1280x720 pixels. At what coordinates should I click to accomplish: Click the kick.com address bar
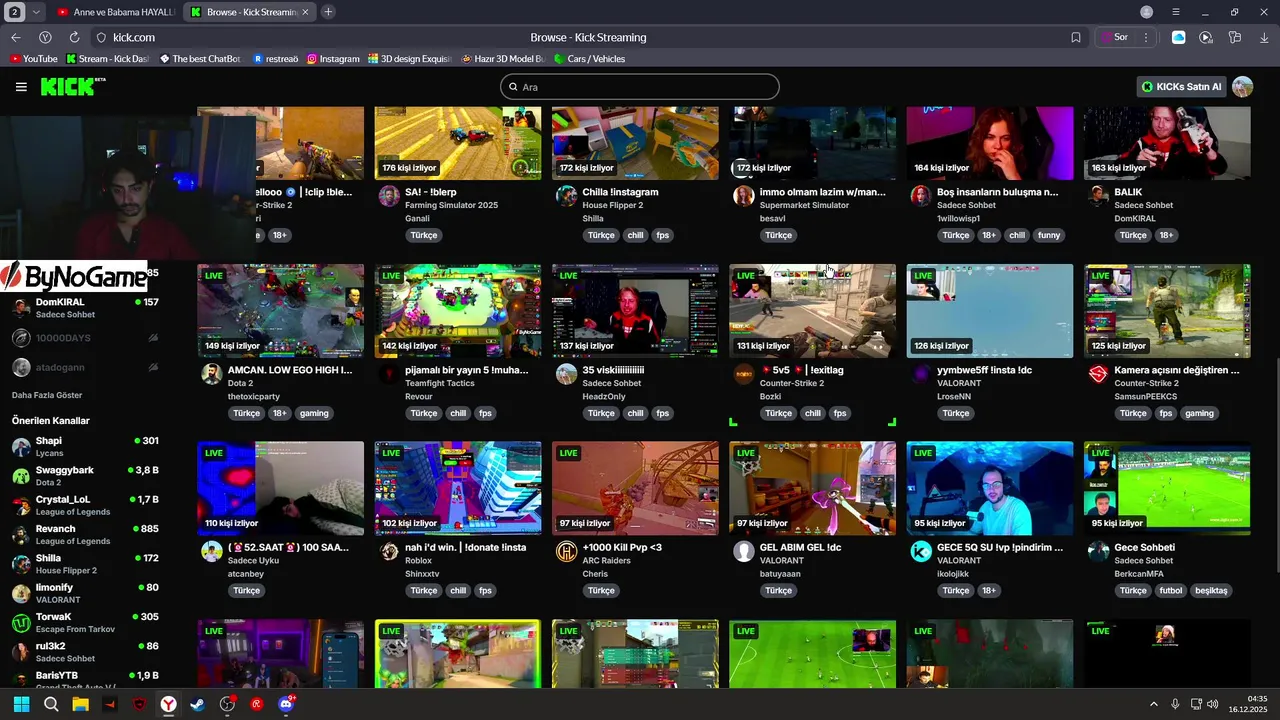tap(580, 37)
